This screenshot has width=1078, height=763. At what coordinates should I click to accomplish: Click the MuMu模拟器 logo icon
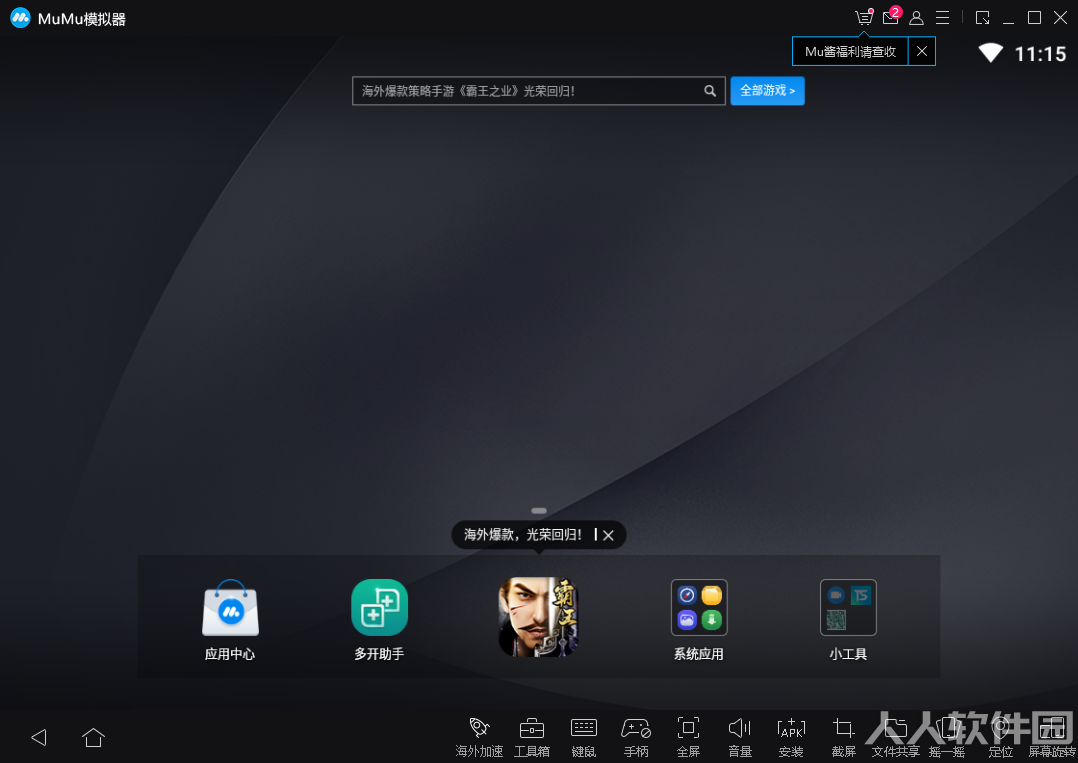21,18
